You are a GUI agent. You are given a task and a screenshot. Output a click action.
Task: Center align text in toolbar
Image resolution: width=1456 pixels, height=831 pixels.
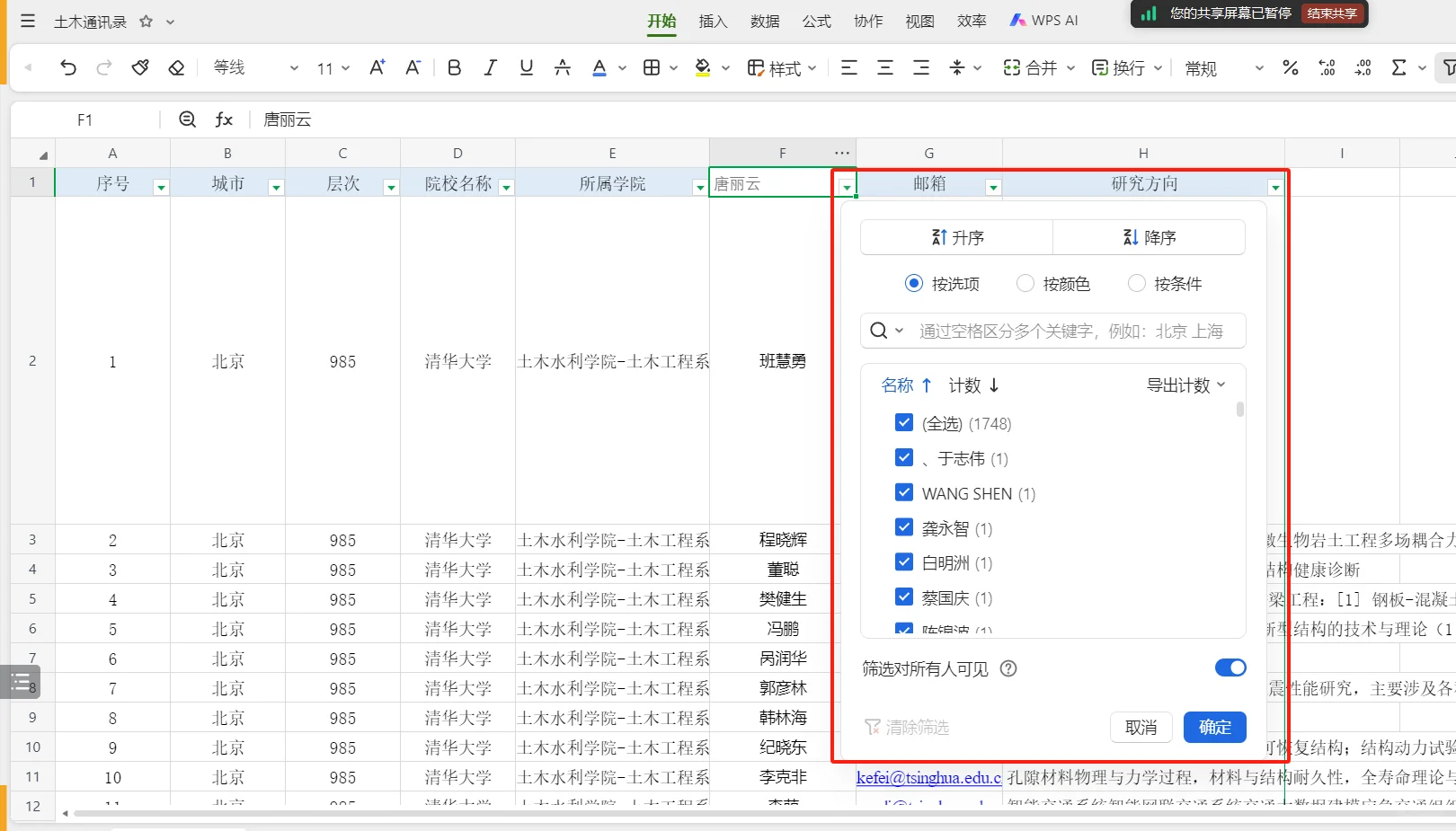coord(885,67)
